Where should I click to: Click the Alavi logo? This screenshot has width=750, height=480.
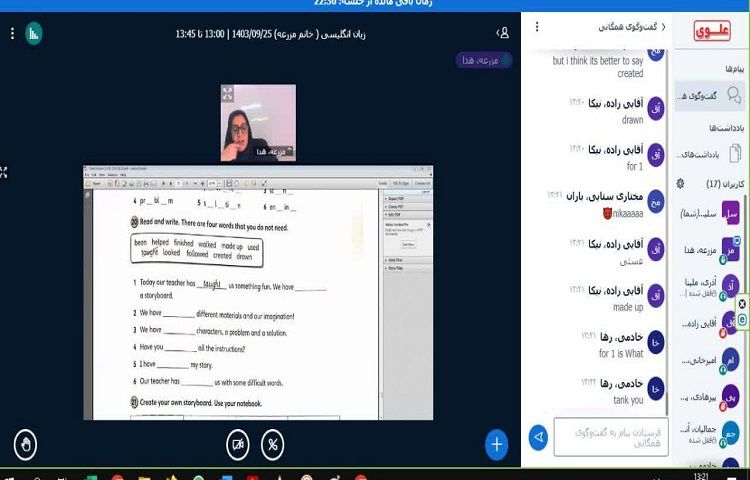711,31
